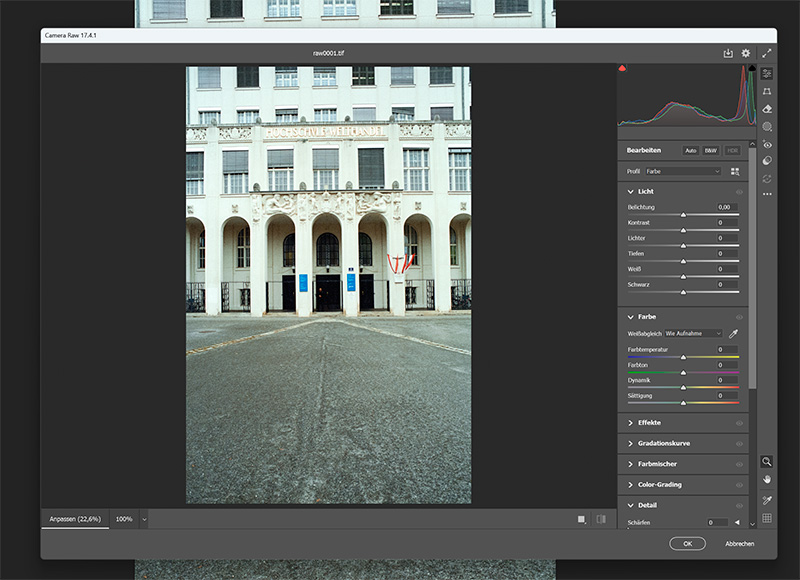The height and width of the screenshot is (580, 800).
Task: Expand the Gradationskurve section
Action: coord(631,444)
